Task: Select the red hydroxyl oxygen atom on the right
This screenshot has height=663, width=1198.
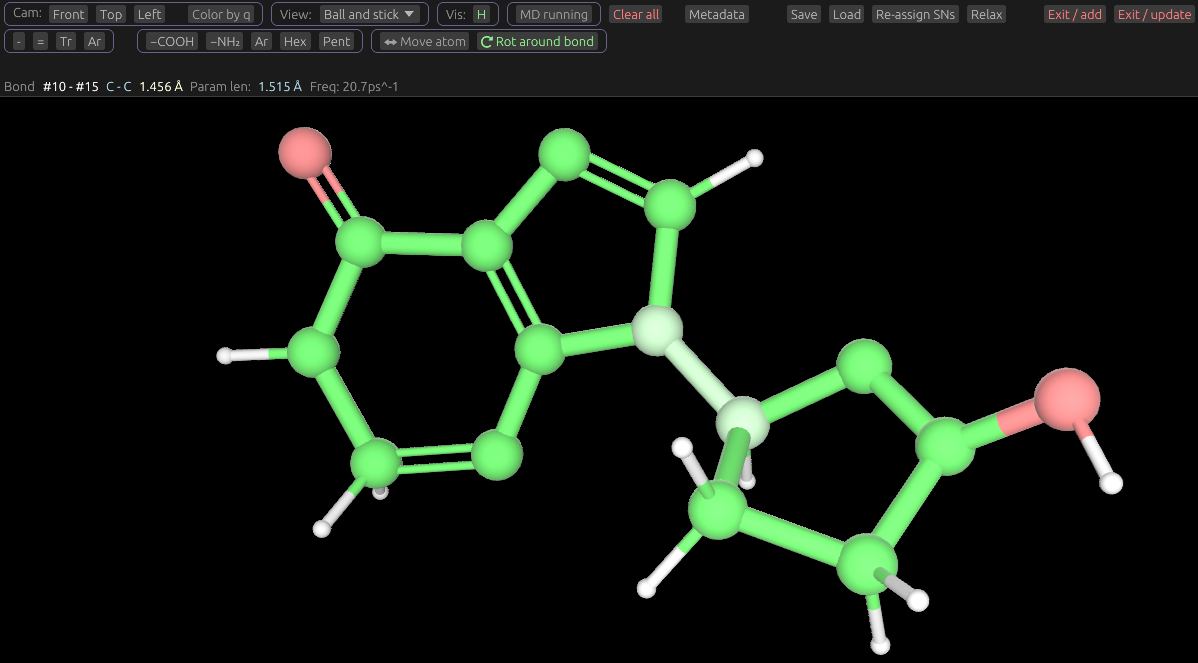Action: pyautogui.click(x=1066, y=399)
